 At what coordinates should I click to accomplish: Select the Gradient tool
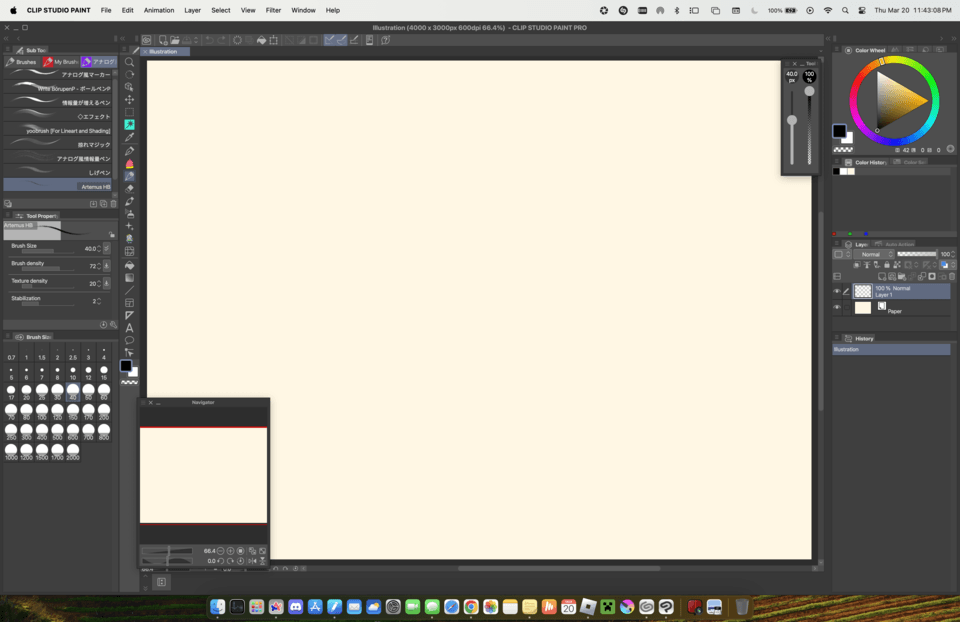coord(129,278)
